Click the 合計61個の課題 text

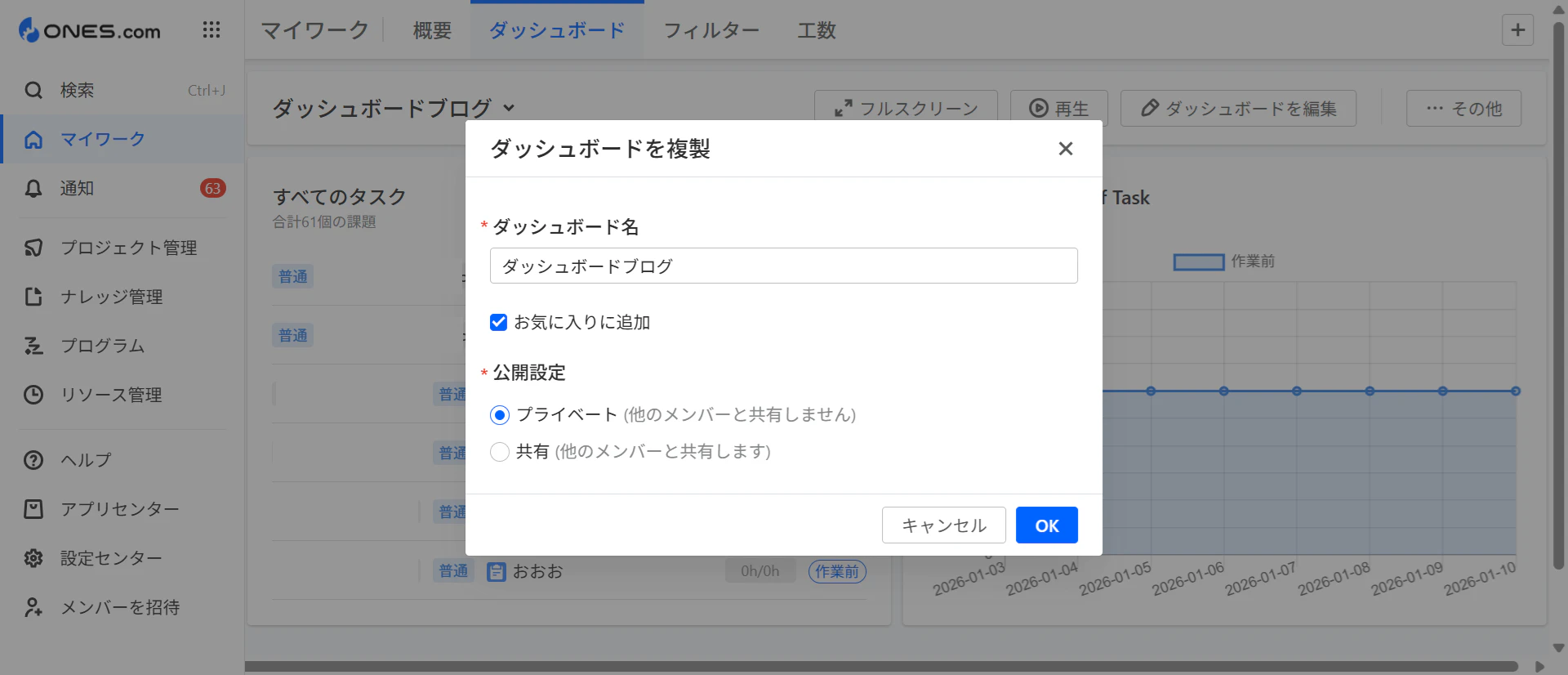click(324, 222)
